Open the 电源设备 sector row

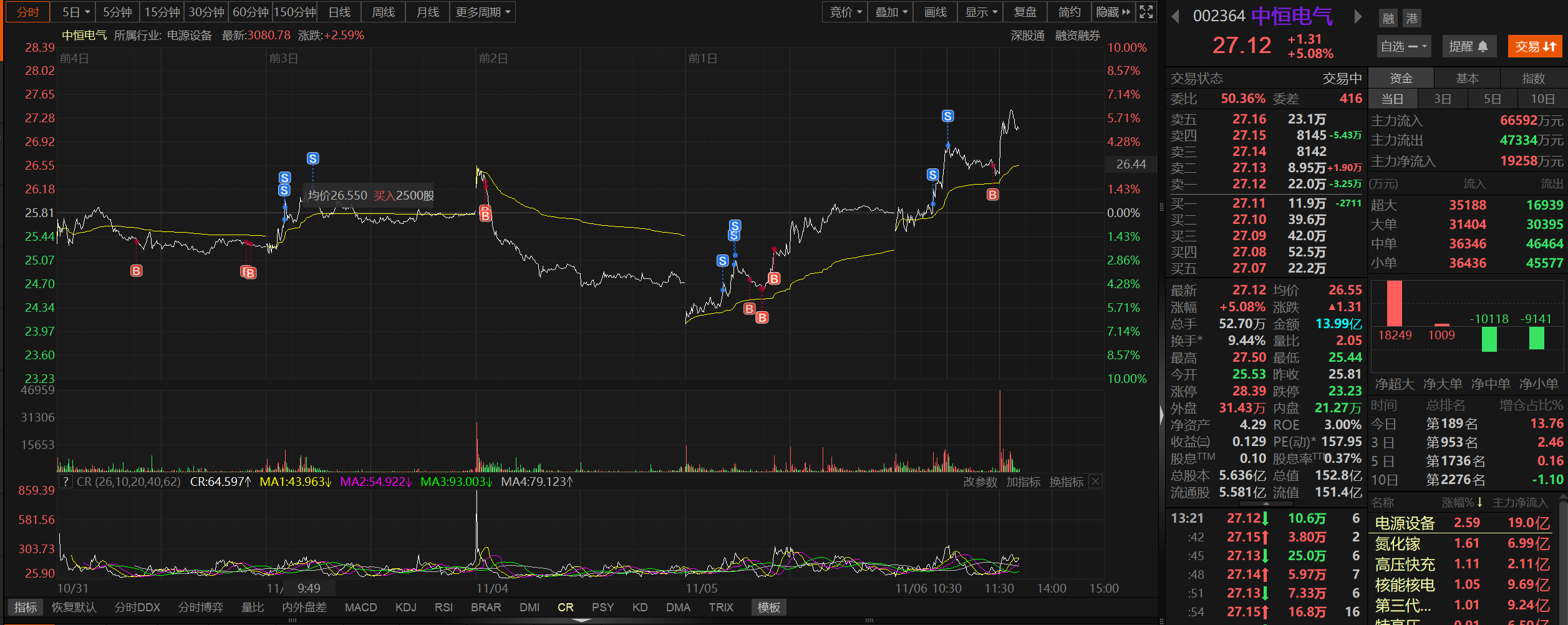[x=1463, y=523]
